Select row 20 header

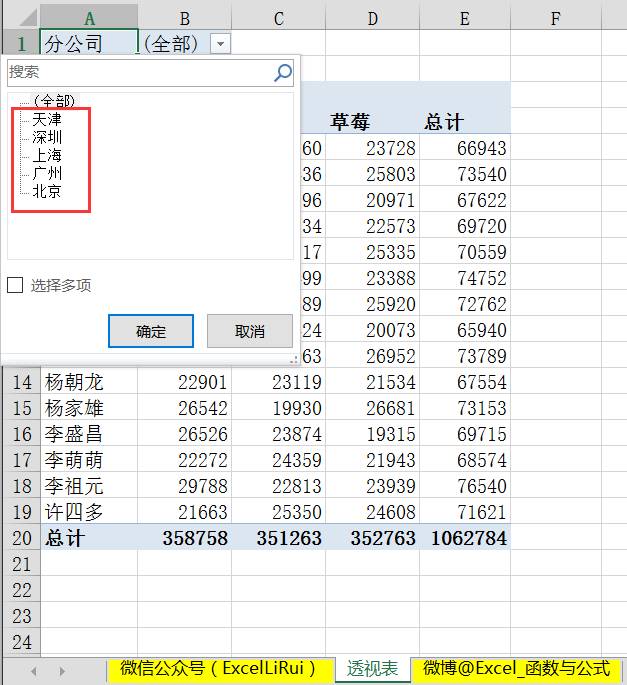pos(22,538)
